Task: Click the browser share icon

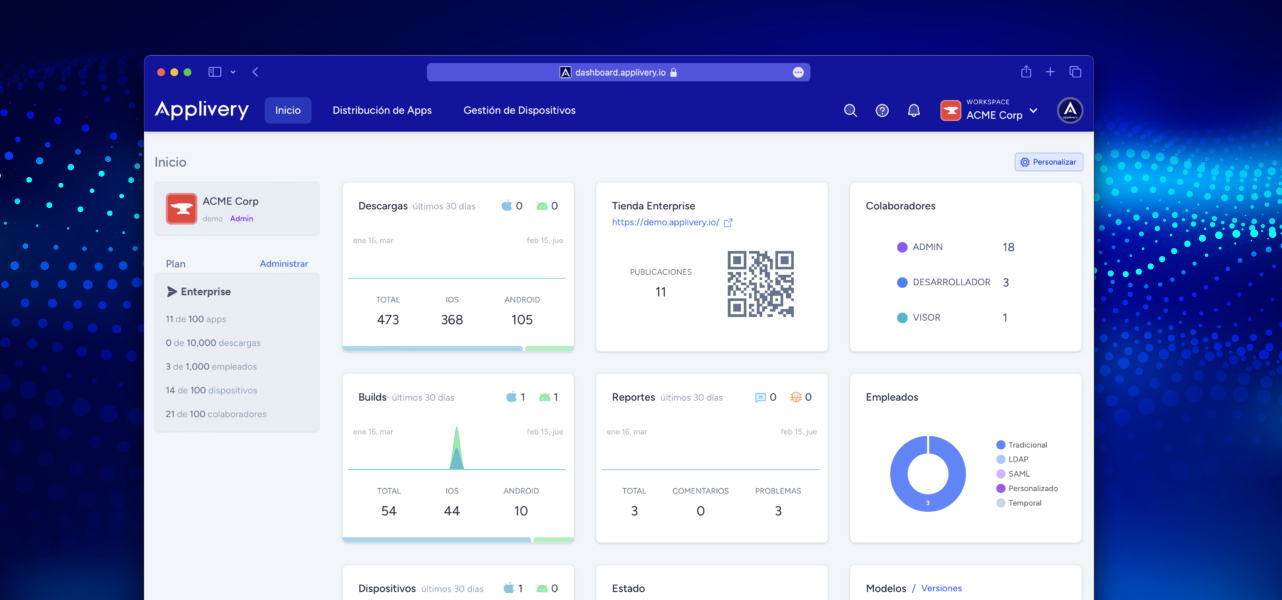Action: click(x=1026, y=72)
